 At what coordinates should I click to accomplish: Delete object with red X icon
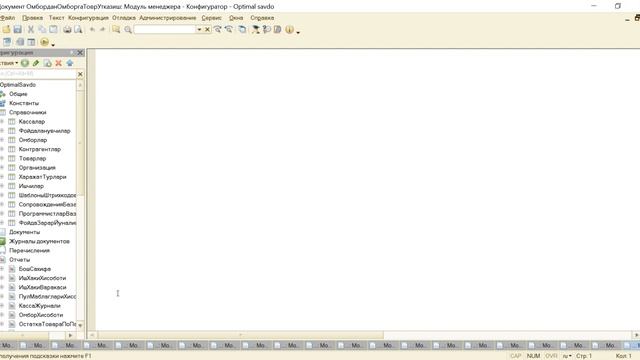click(58, 63)
